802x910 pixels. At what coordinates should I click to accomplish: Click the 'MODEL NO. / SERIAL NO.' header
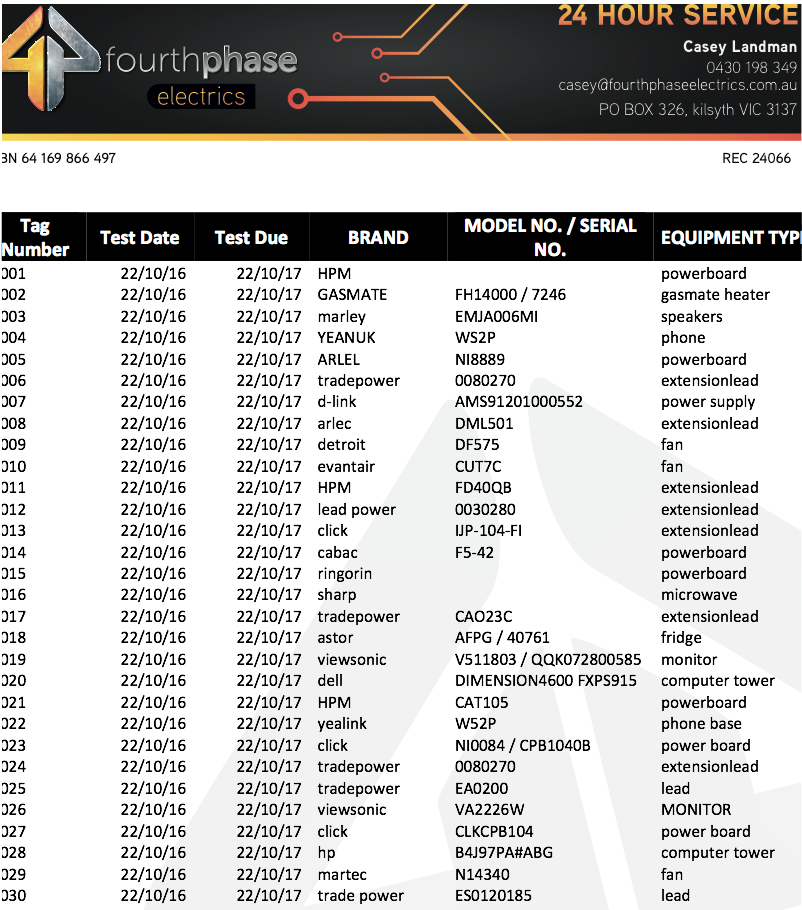tap(550, 237)
